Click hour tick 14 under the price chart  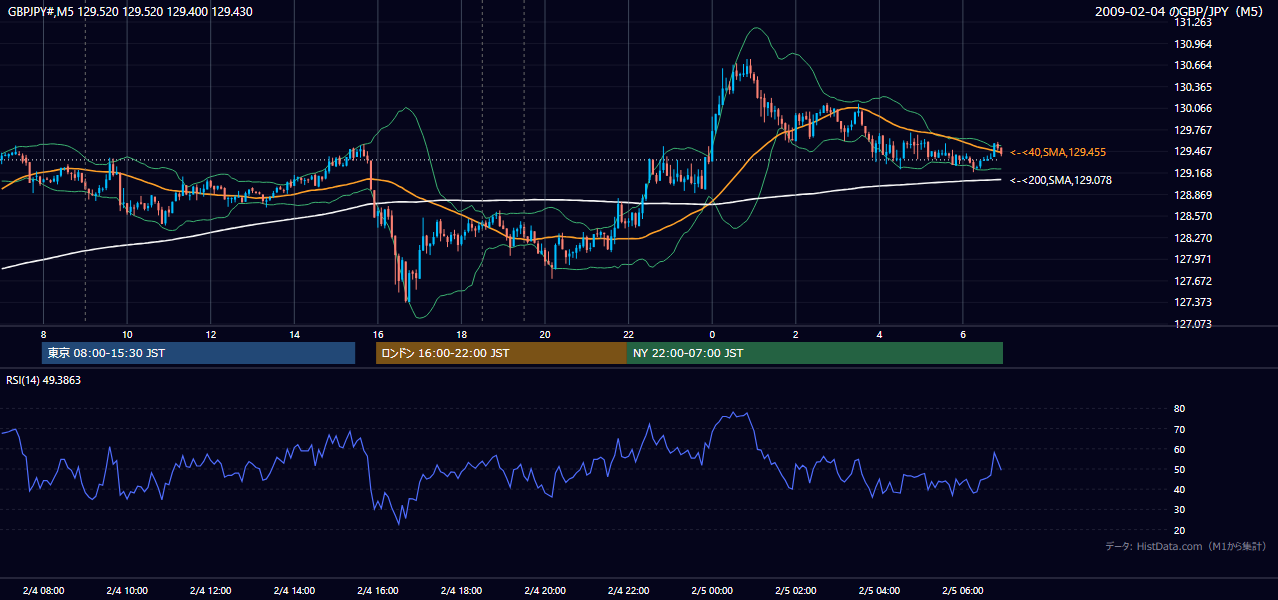pos(294,334)
